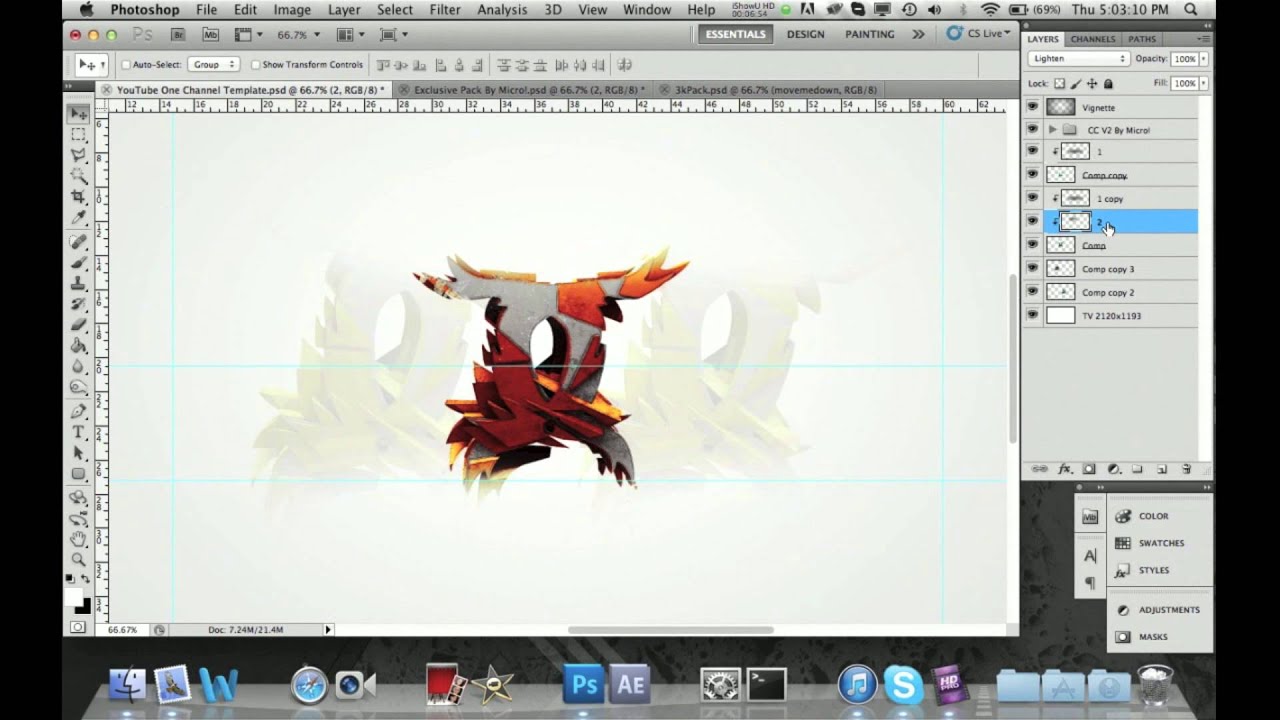Screen dimensions: 1280x720
Task: Open the Adjustments panel
Action: point(1158,610)
